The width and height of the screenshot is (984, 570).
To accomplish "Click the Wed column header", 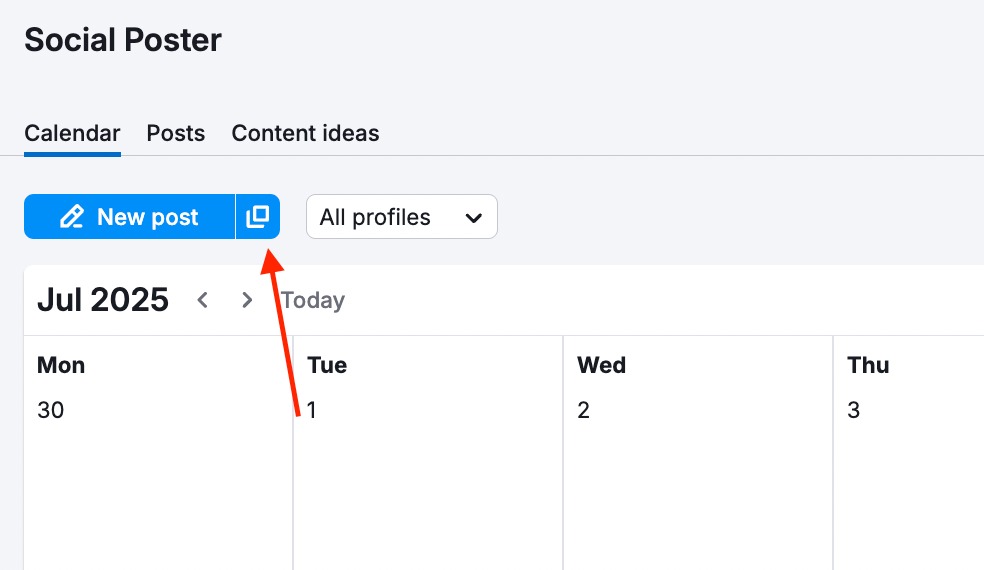I will coord(601,365).
